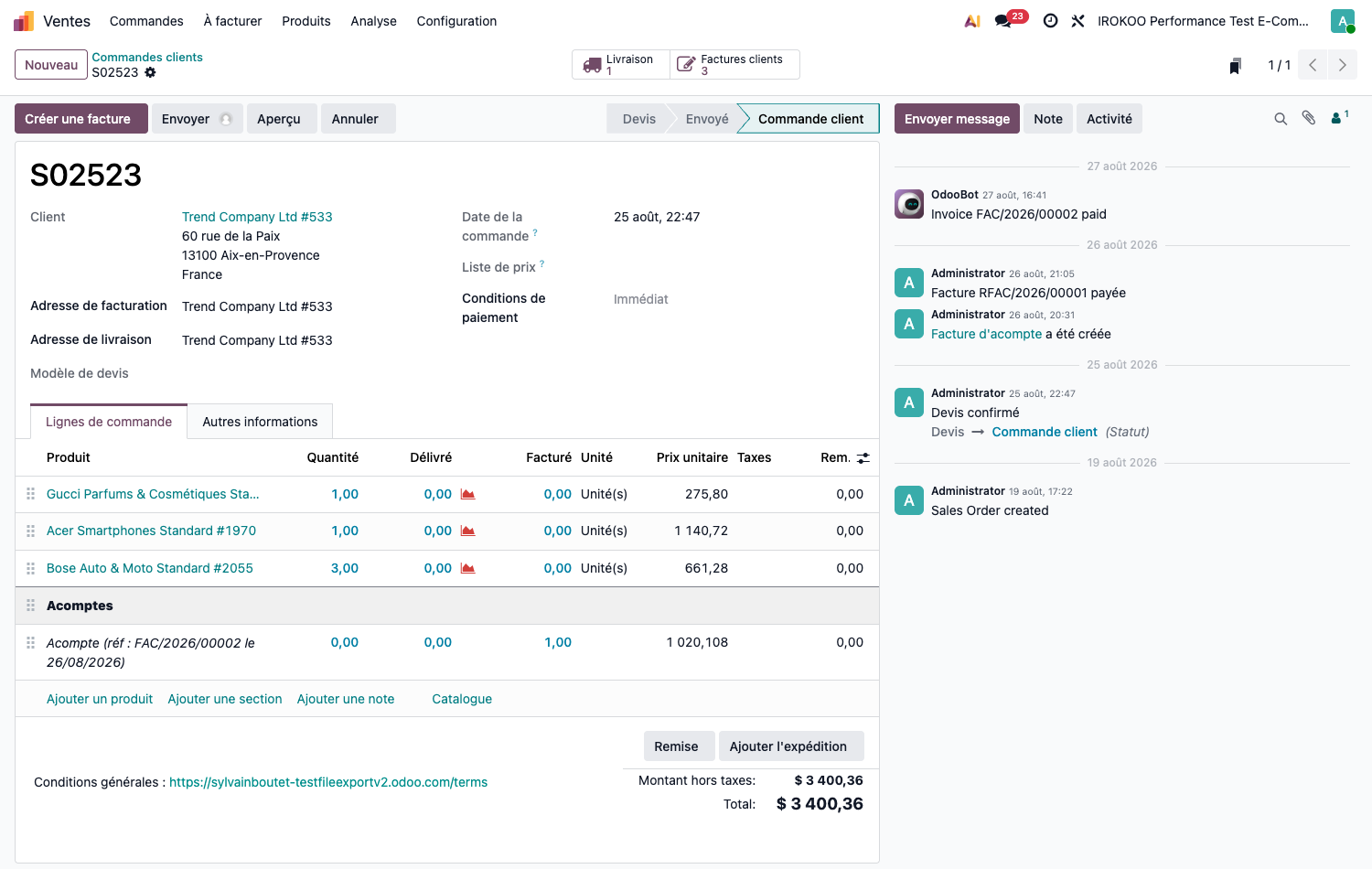Viewport: 1372px width, 869px height.
Task: Click Créer une facture button
Action: pos(81,119)
